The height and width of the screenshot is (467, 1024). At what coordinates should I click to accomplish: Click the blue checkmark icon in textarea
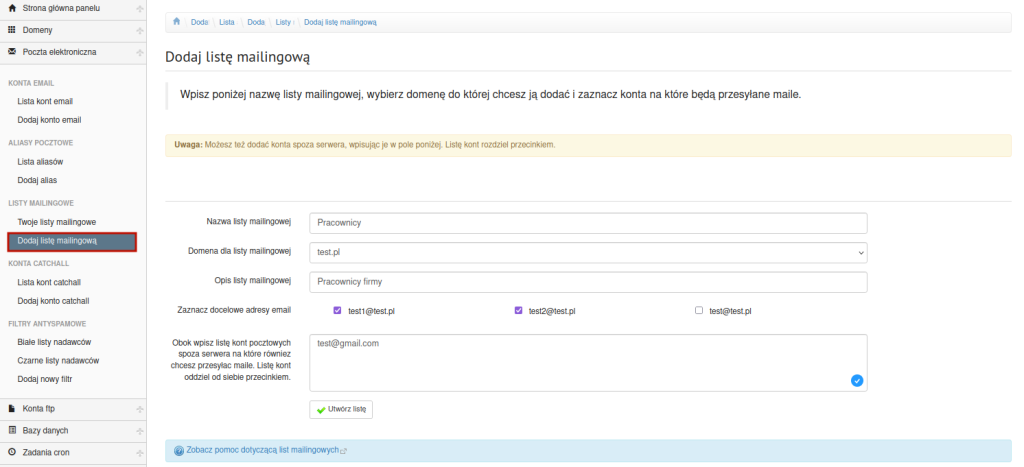(857, 380)
